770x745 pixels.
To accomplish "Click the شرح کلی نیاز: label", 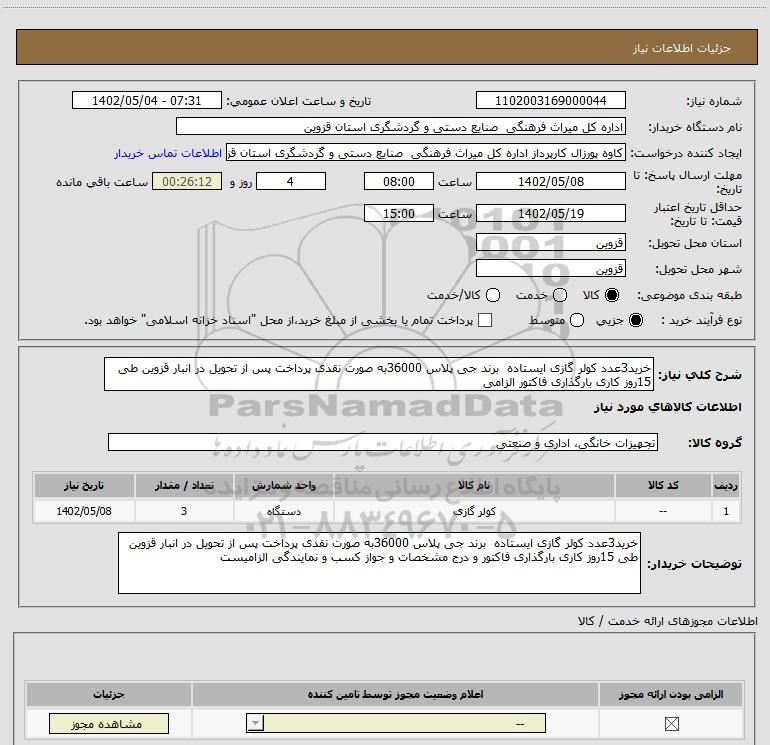I will point(700,375).
